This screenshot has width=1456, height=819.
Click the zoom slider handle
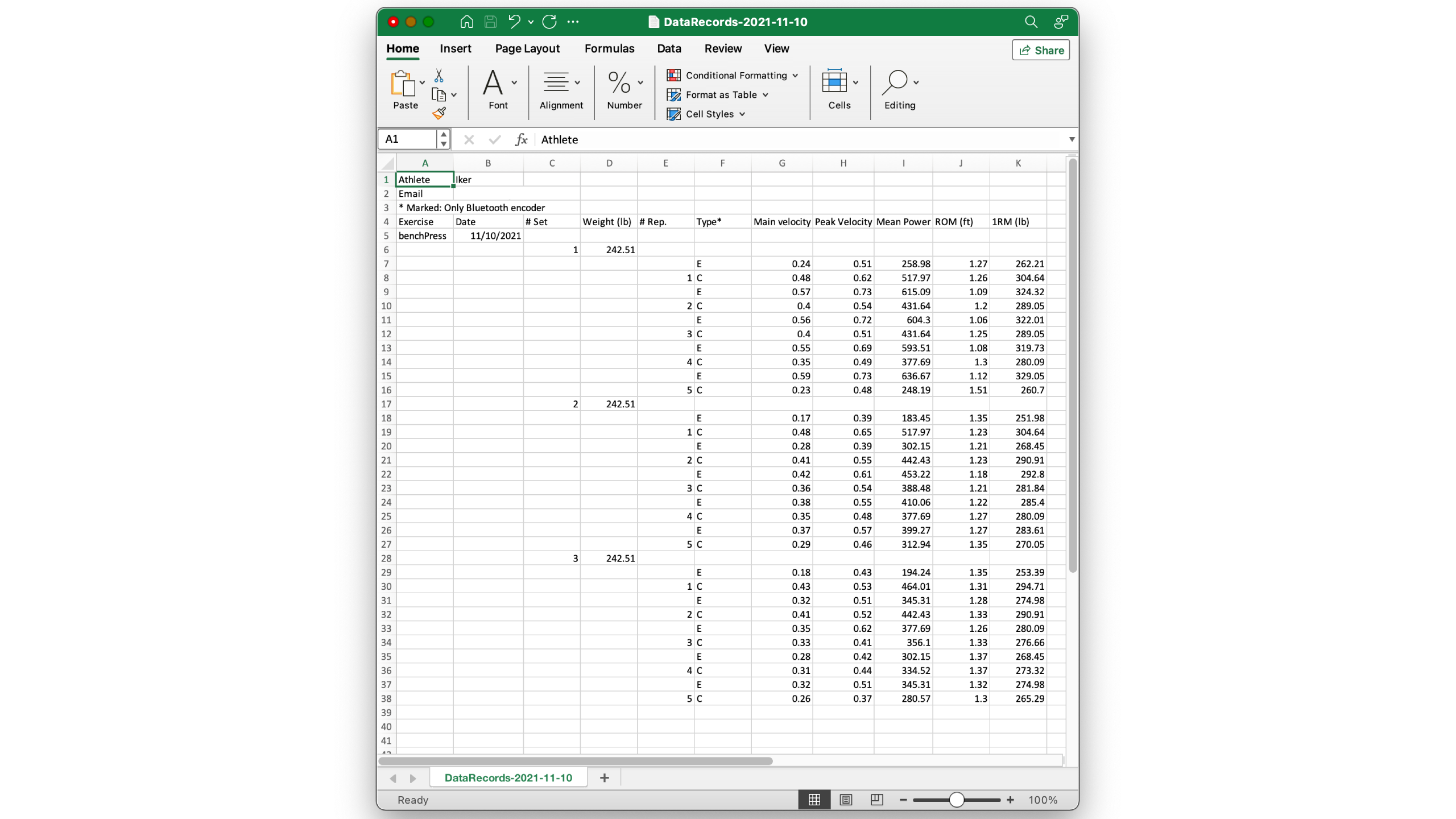[x=957, y=800]
